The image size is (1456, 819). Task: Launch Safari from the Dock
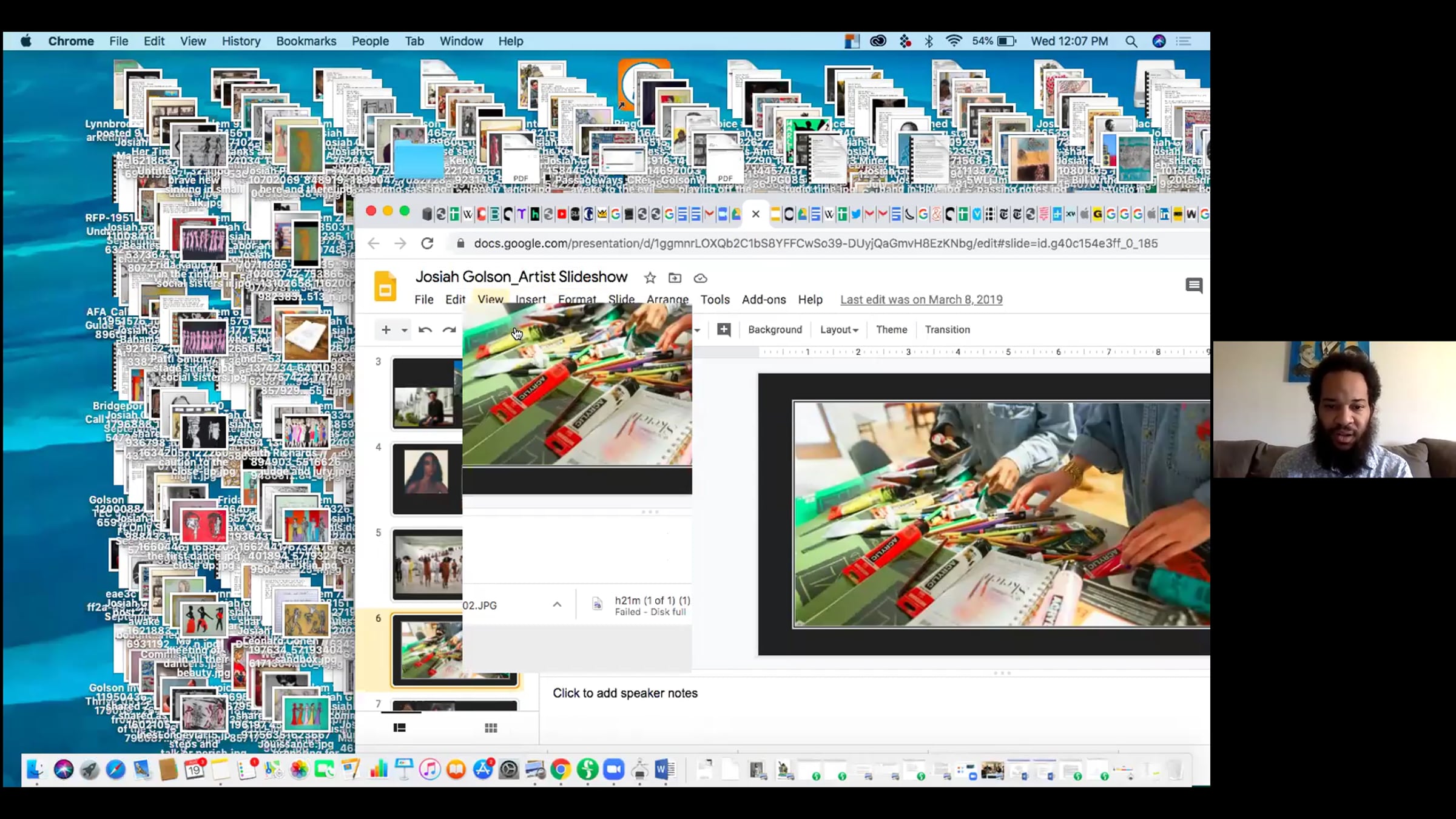pyautogui.click(x=115, y=770)
